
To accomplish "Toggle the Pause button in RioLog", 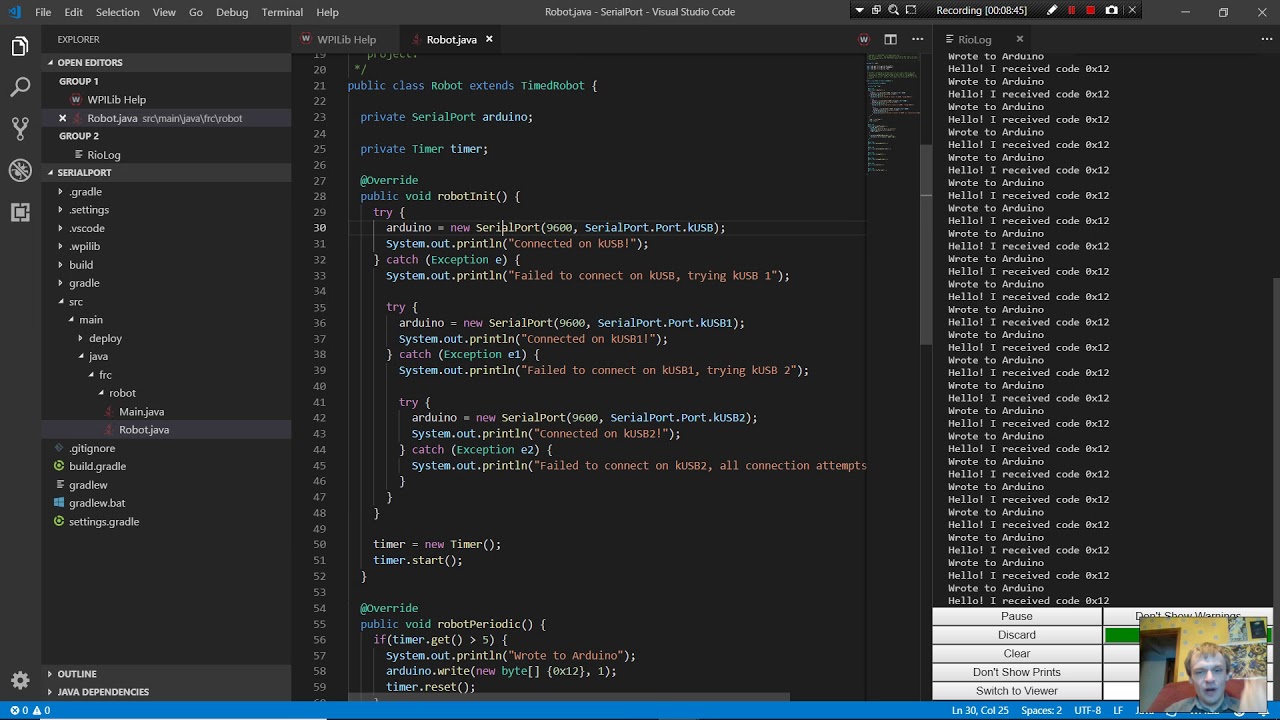I will [1016, 616].
